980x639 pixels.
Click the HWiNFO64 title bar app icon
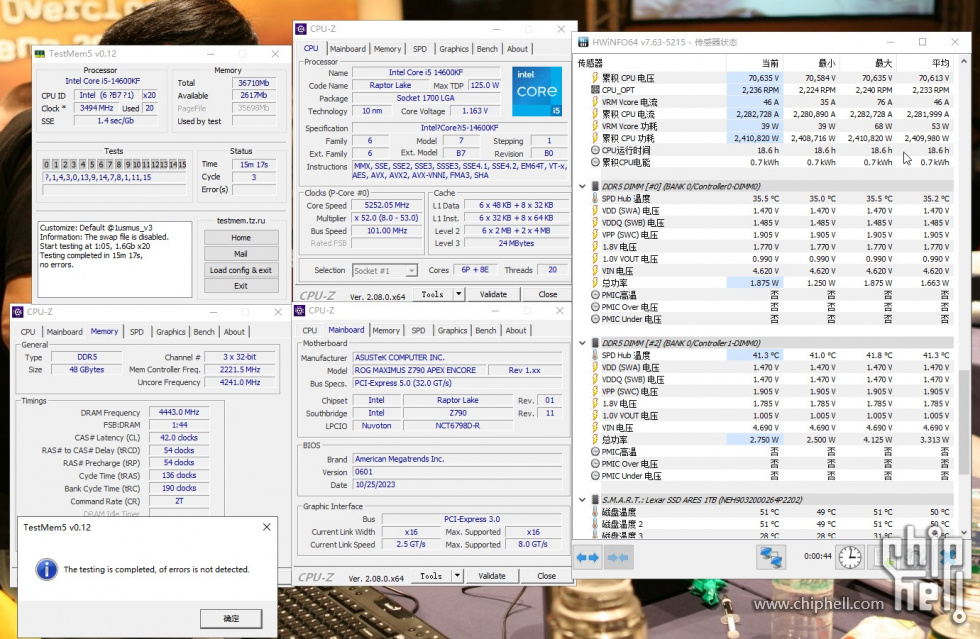click(582, 42)
